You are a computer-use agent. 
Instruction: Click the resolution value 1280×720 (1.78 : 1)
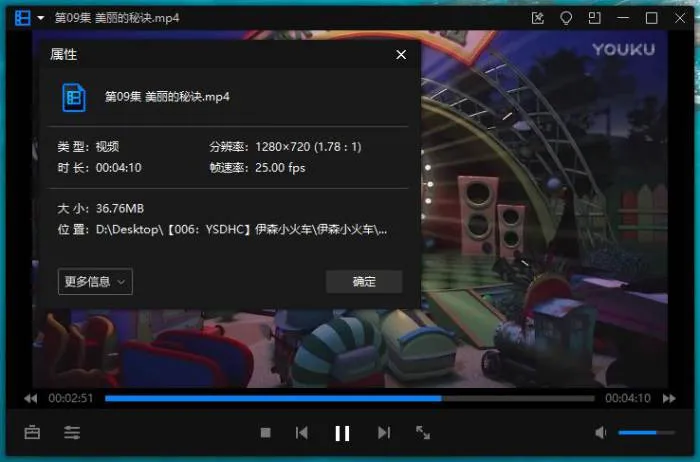(x=308, y=147)
